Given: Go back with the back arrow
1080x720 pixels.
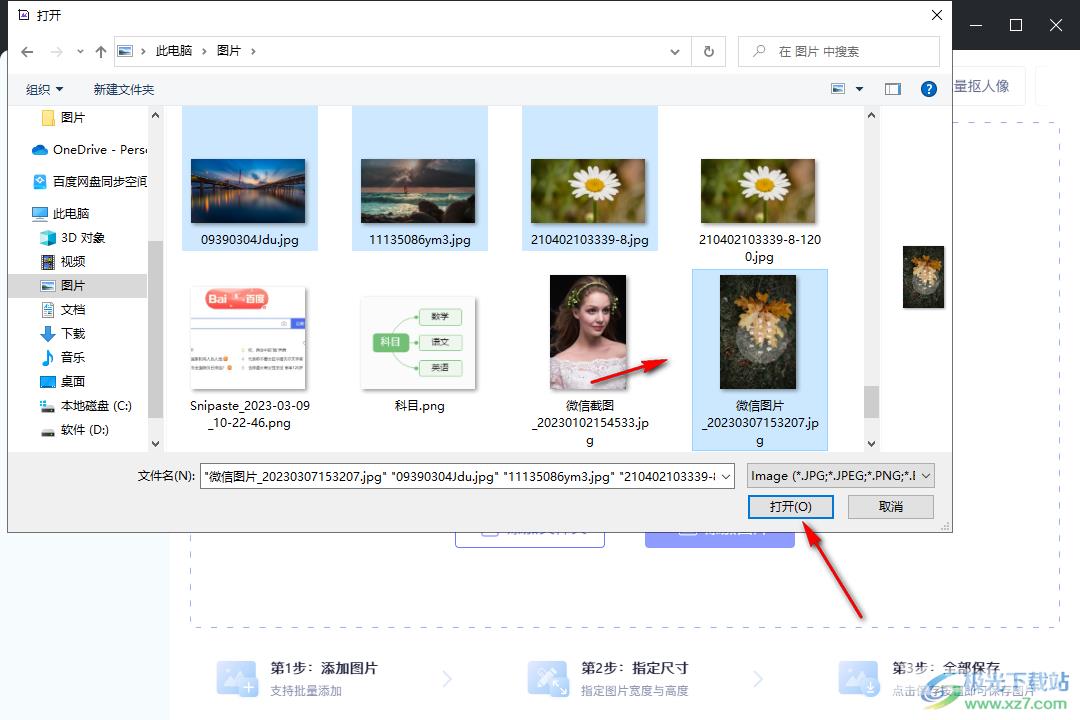Looking at the screenshot, I should tap(27, 52).
